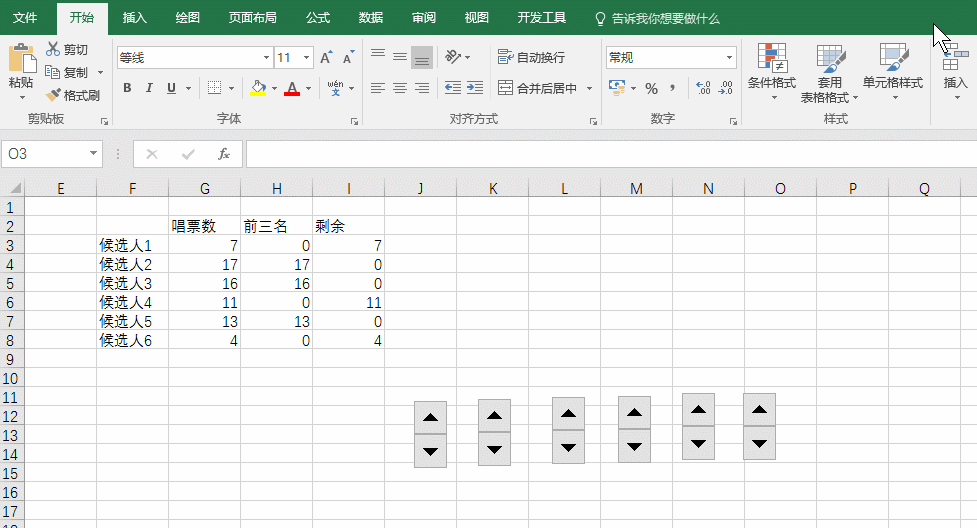Screen dimensions: 977x528
Task: Click the insert function fx icon
Action: tap(224, 154)
